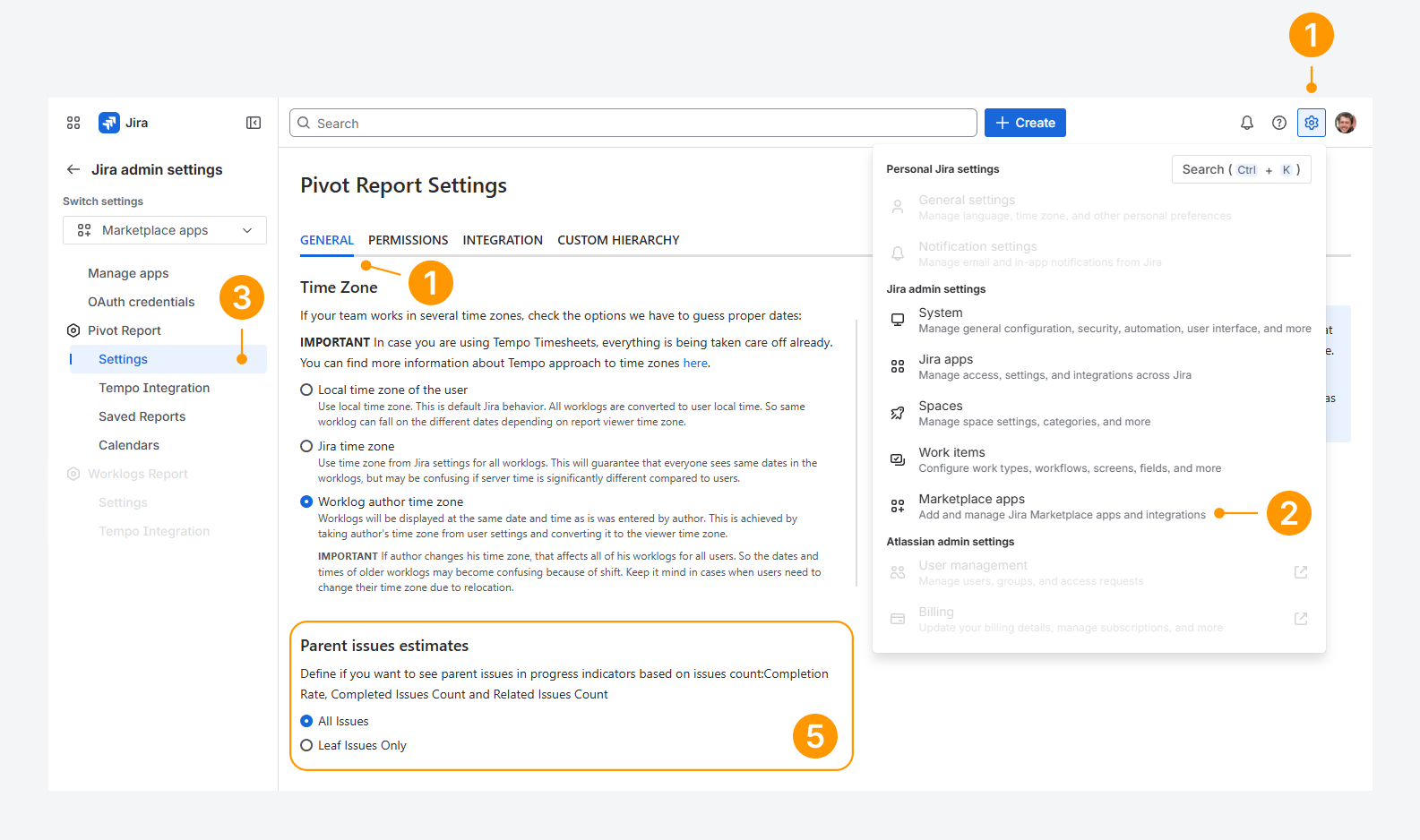Open Pivot Report Settings in sidebar
The image size is (1420, 840).
pyautogui.click(x=168, y=359)
